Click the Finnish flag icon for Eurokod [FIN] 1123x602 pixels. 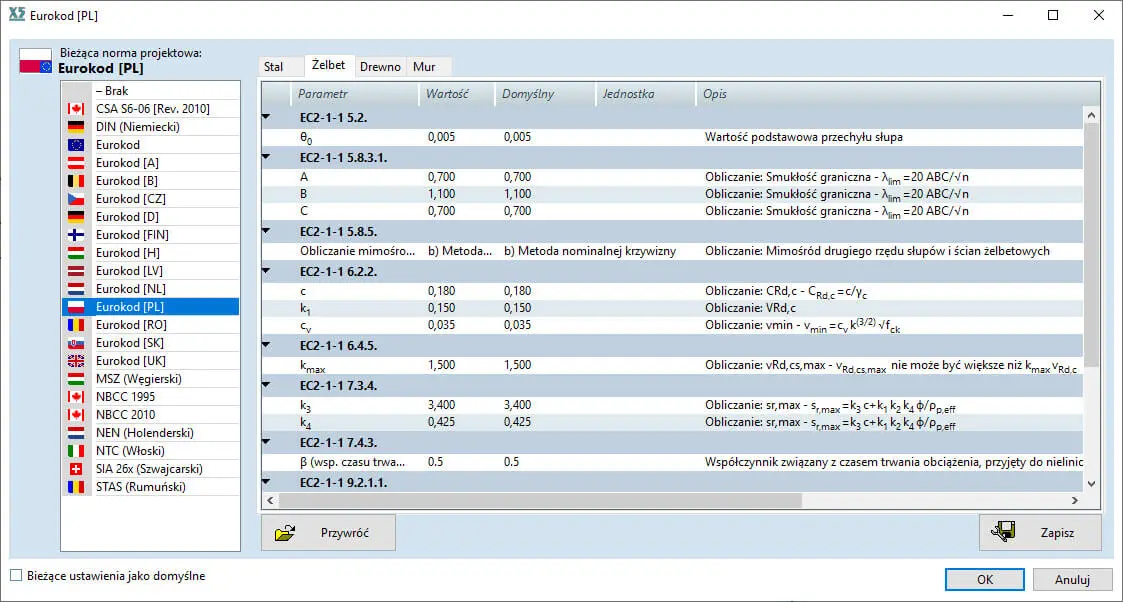pyautogui.click(x=75, y=235)
